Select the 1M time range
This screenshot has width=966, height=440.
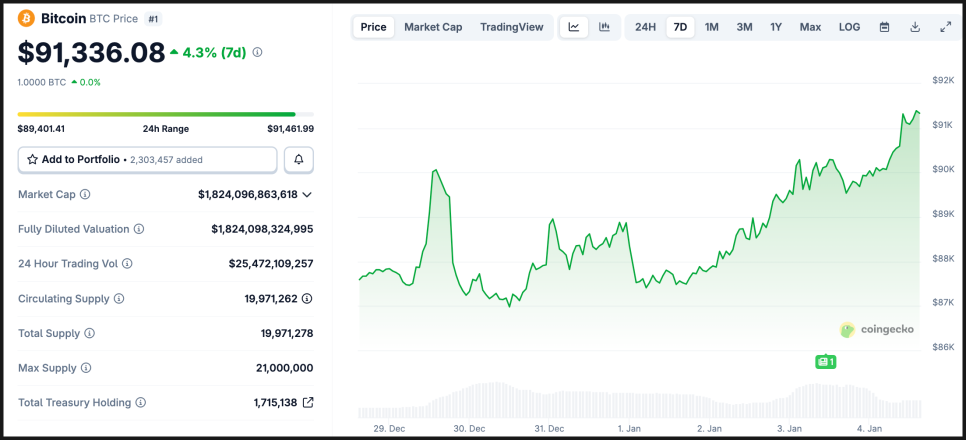tap(711, 27)
